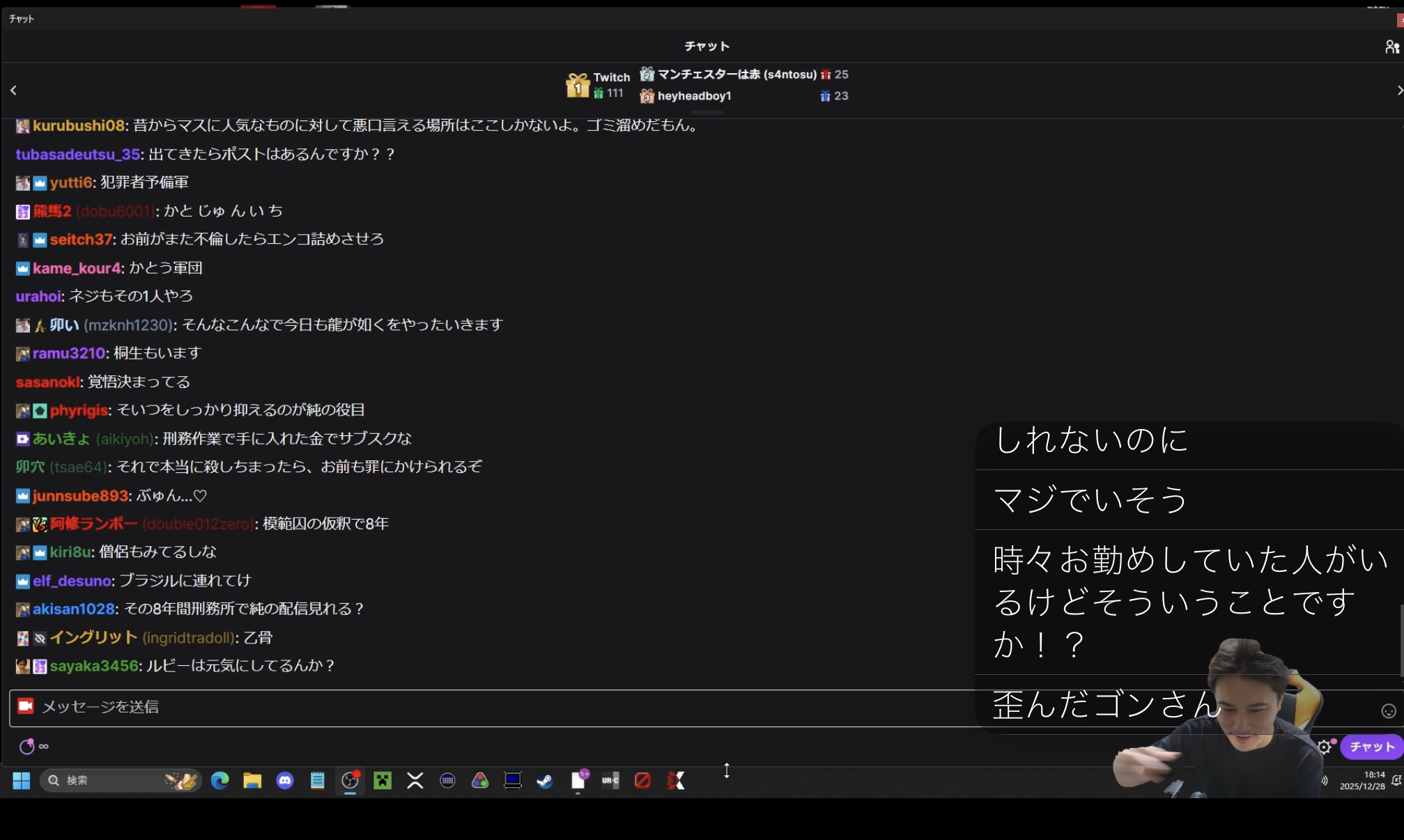
Task: Go to previous leaderboard with left chevron
Action: coord(13,91)
